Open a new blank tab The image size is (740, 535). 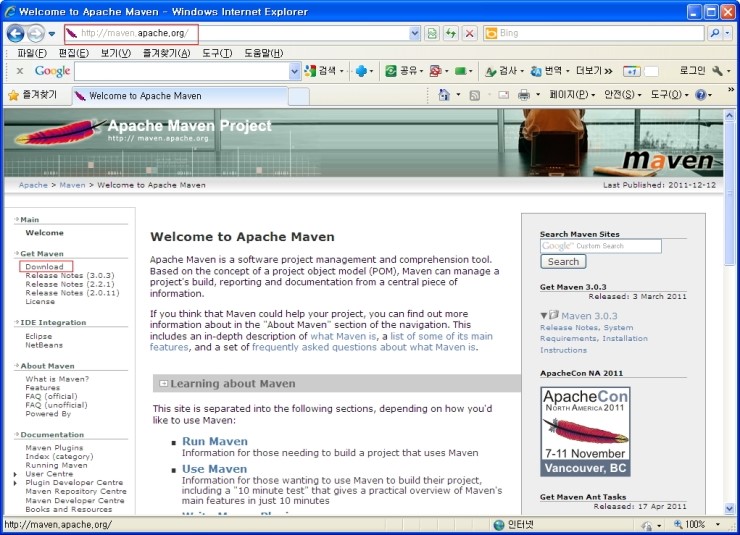pyautogui.click(x=299, y=96)
